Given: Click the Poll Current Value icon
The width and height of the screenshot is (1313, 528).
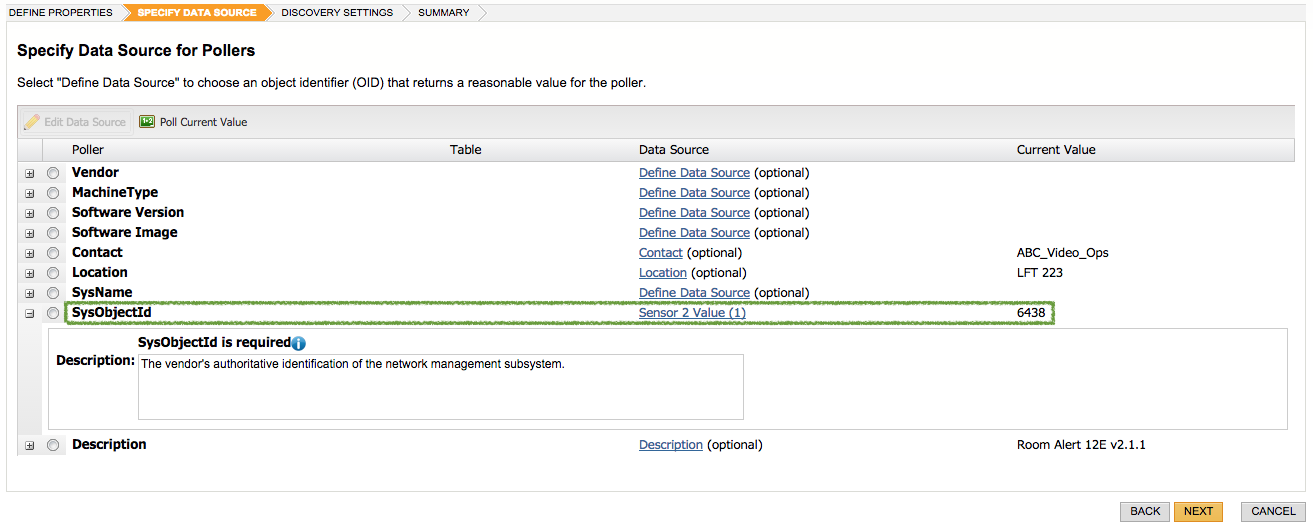Looking at the screenshot, I should 147,122.
